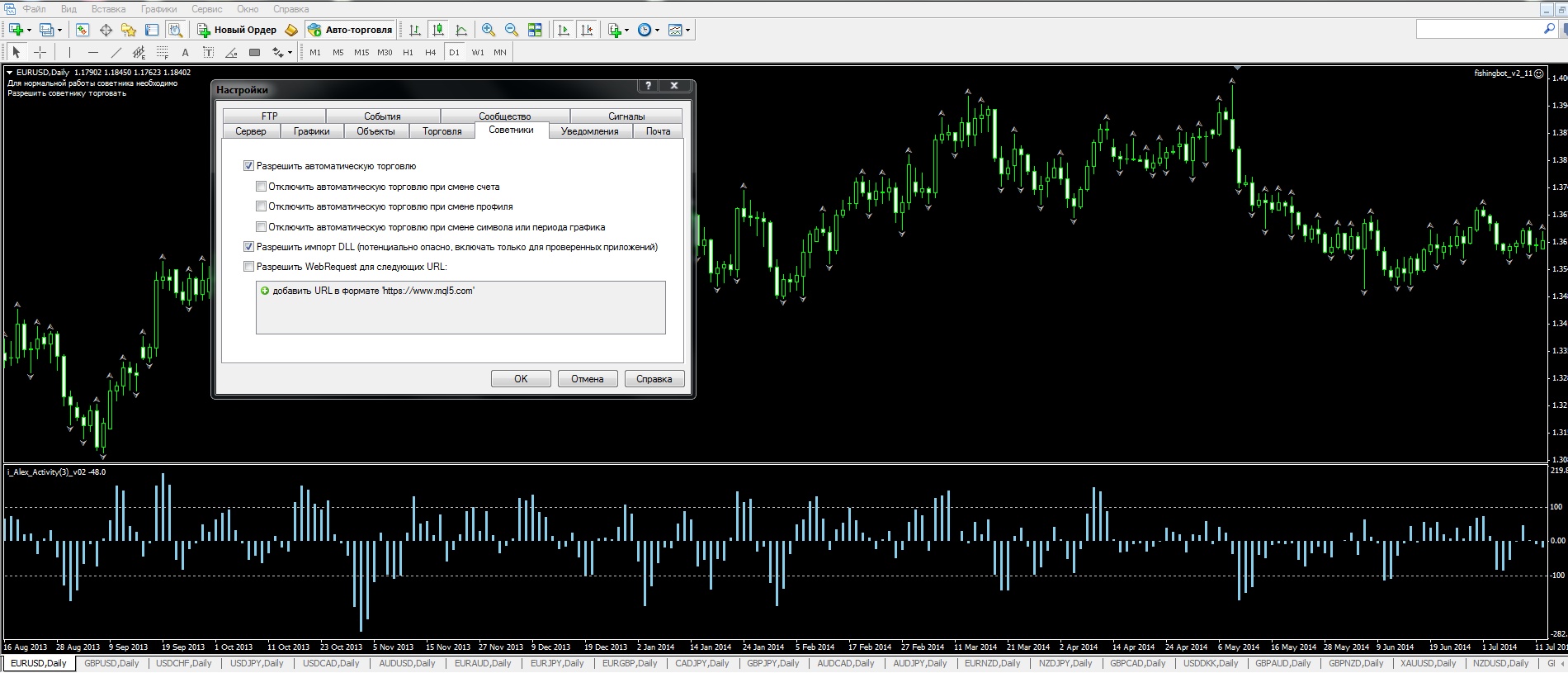Select the rectangle shape tool

pyautogui.click(x=254, y=52)
